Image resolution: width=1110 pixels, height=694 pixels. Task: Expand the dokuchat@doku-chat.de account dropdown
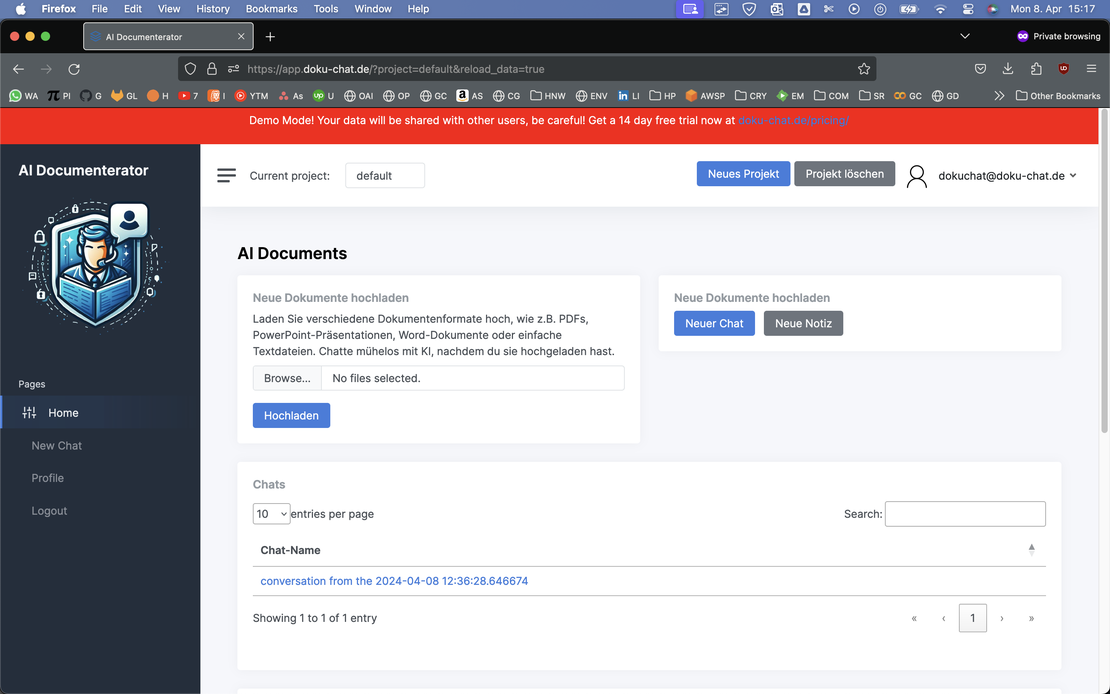(x=1007, y=176)
